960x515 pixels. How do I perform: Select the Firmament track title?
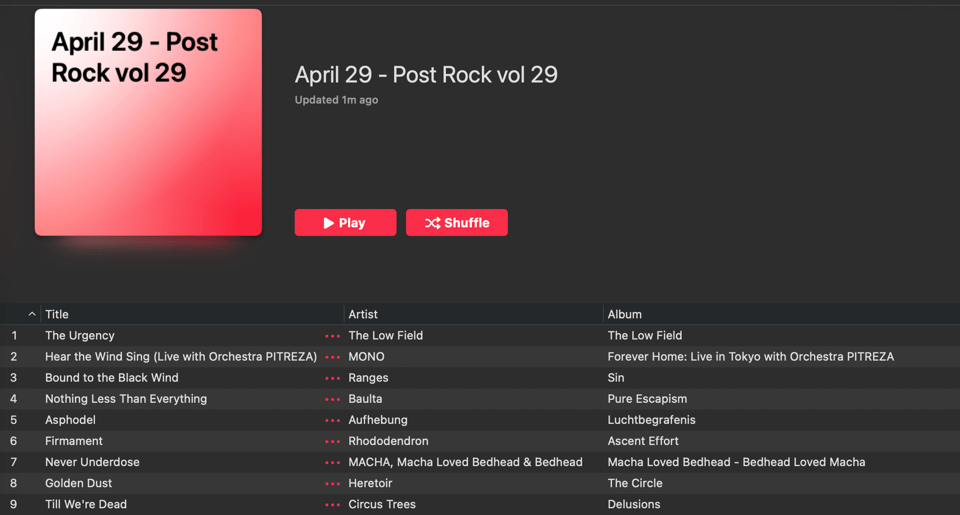tap(74, 441)
